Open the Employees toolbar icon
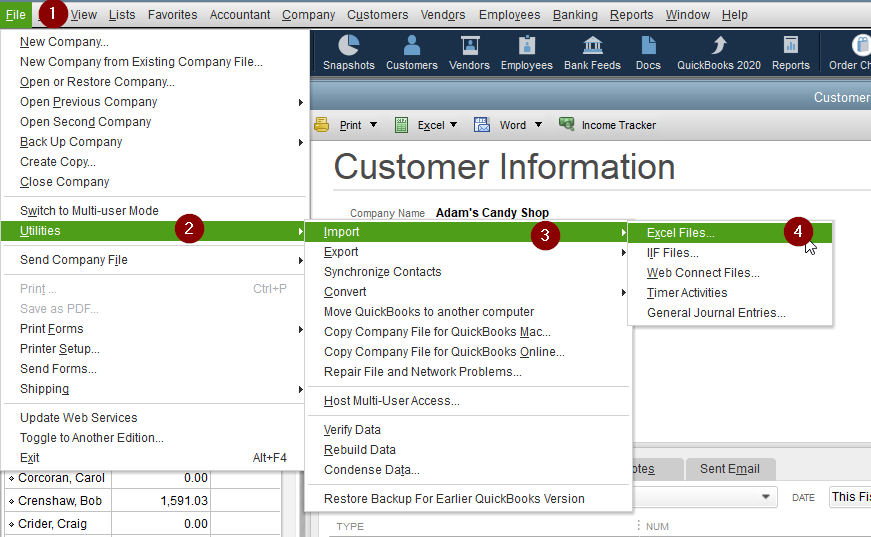871x537 pixels. coord(527,53)
